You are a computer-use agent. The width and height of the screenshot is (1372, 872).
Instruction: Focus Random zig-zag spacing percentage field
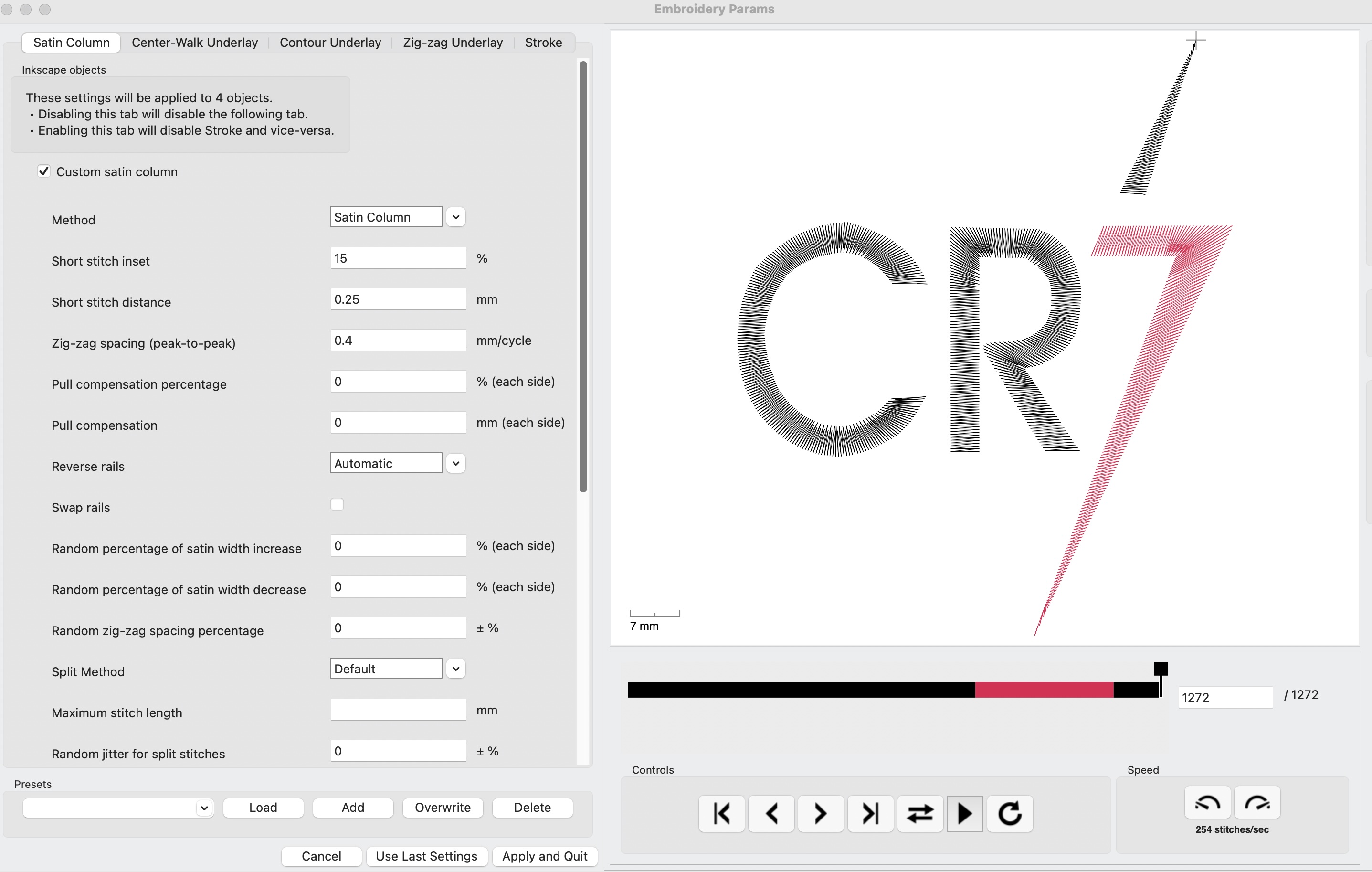398,627
